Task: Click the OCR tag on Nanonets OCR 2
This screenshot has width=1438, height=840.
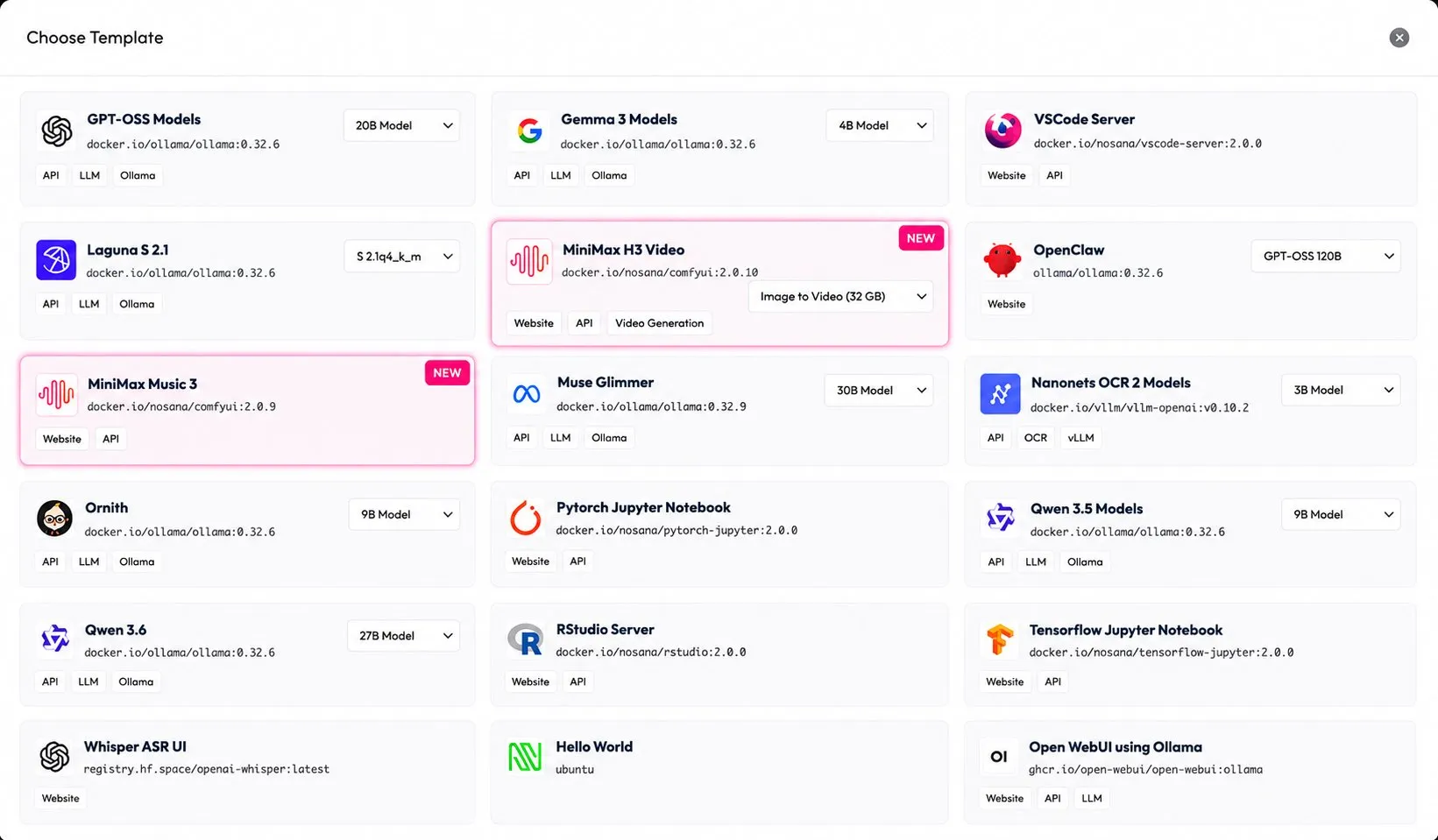Action: pyautogui.click(x=1036, y=438)
